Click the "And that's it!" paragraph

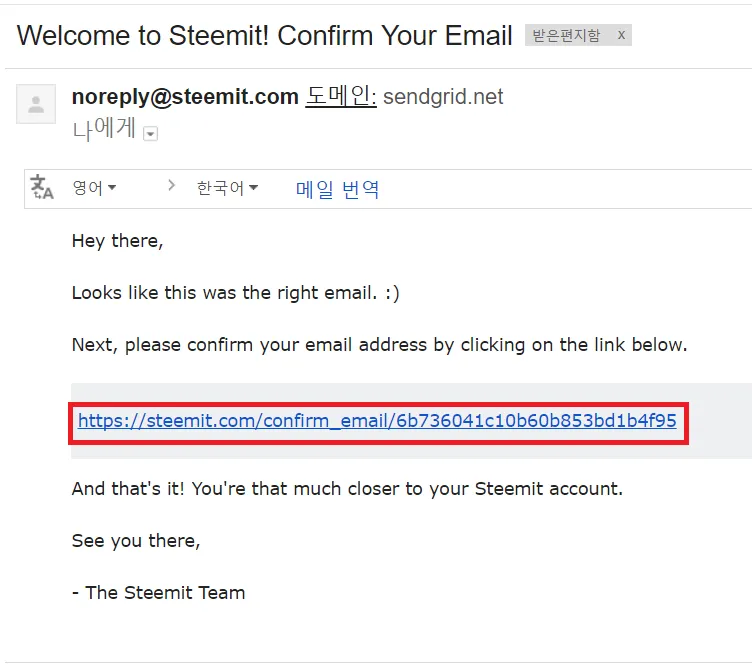[347, 489]
